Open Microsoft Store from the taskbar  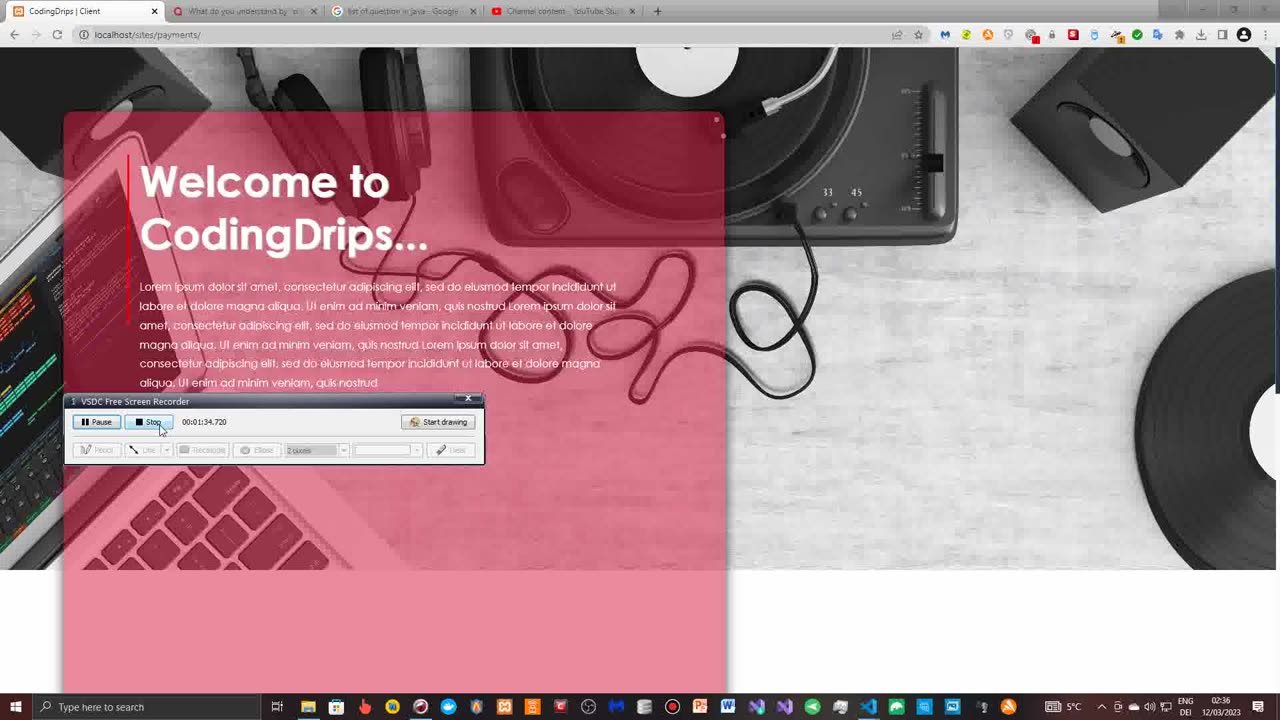[x=336, y=707]
